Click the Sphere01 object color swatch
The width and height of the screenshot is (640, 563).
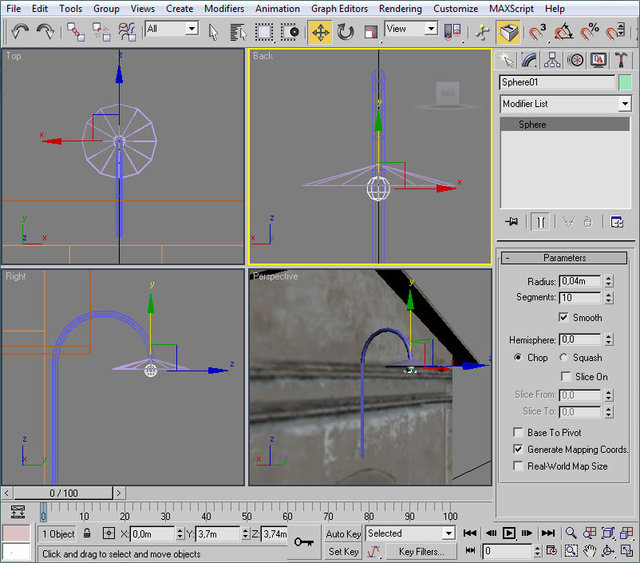coord(625,82)
